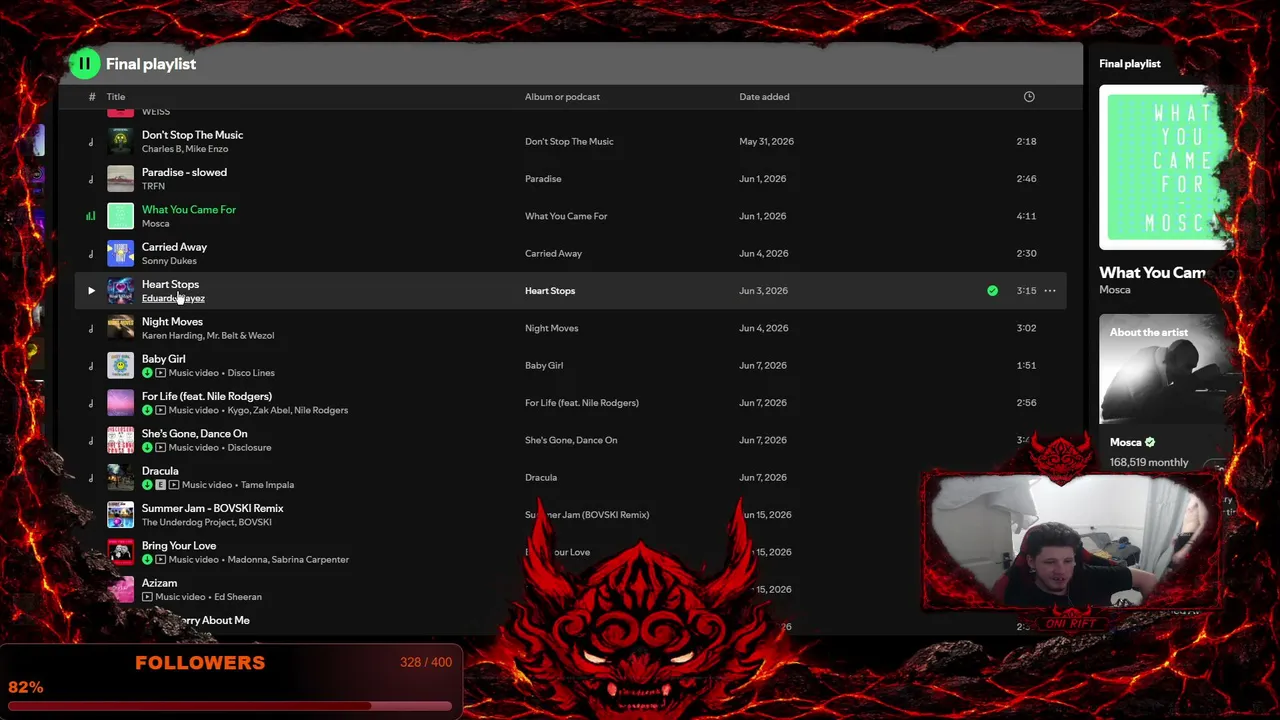
Task: Click the music video icon under Azizam
Action: pyautogui.click(x=147, y=597)
